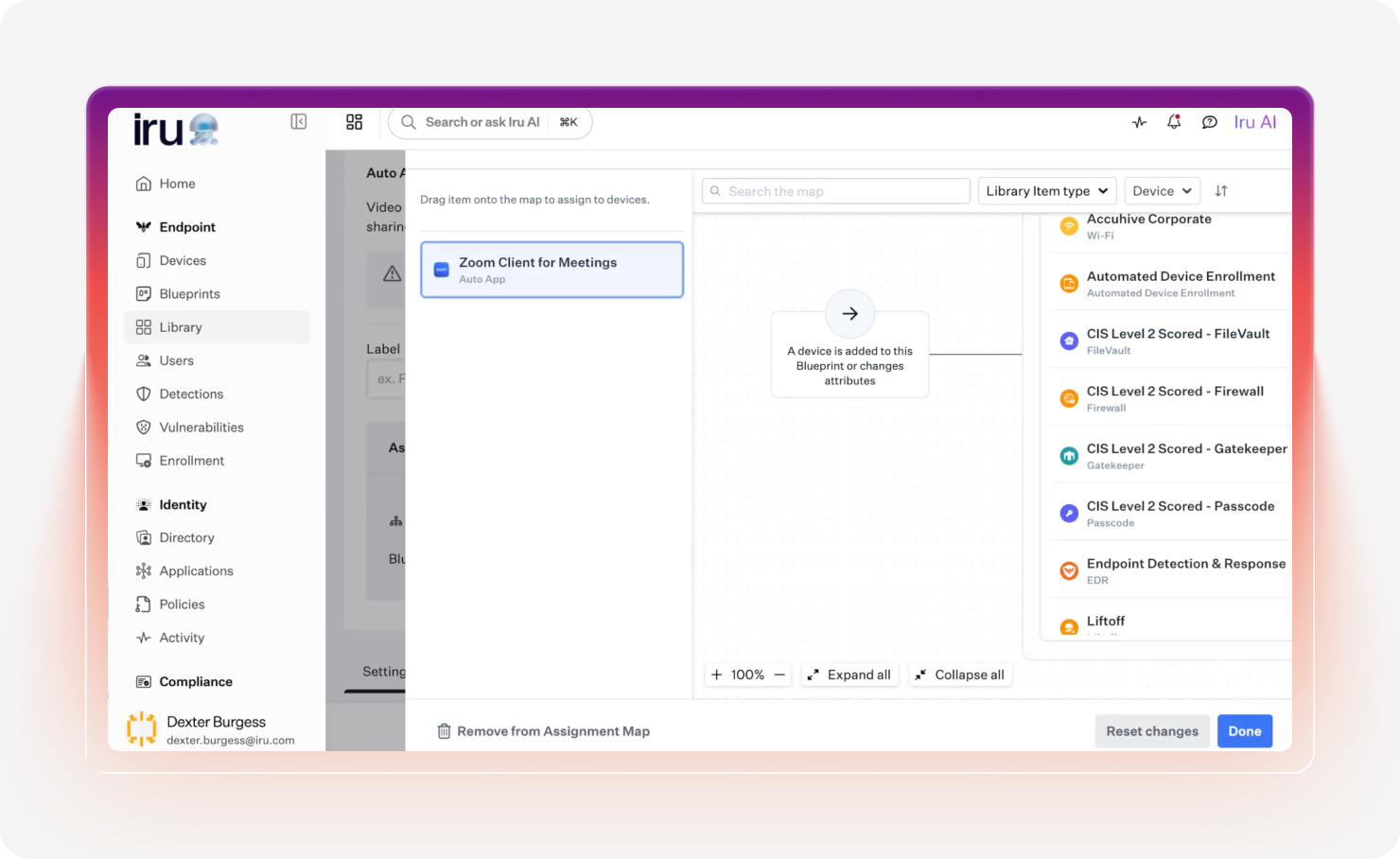Click the Zoom app icon in card
The width and height of the screenshot is (1400, 859).
(441, 270)
